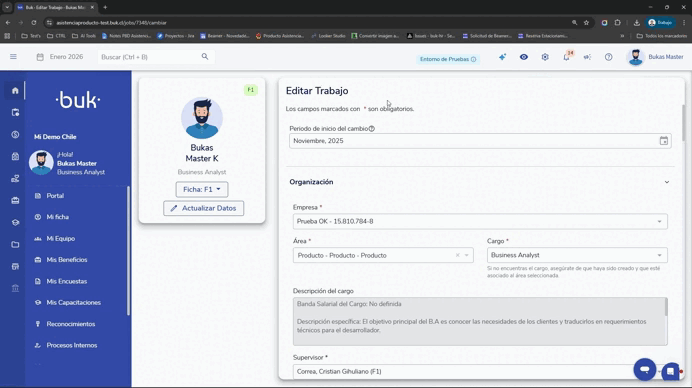Open the Ficha: F1 dropdown
This screenshot has width=692, height=388.
point(202,189)
